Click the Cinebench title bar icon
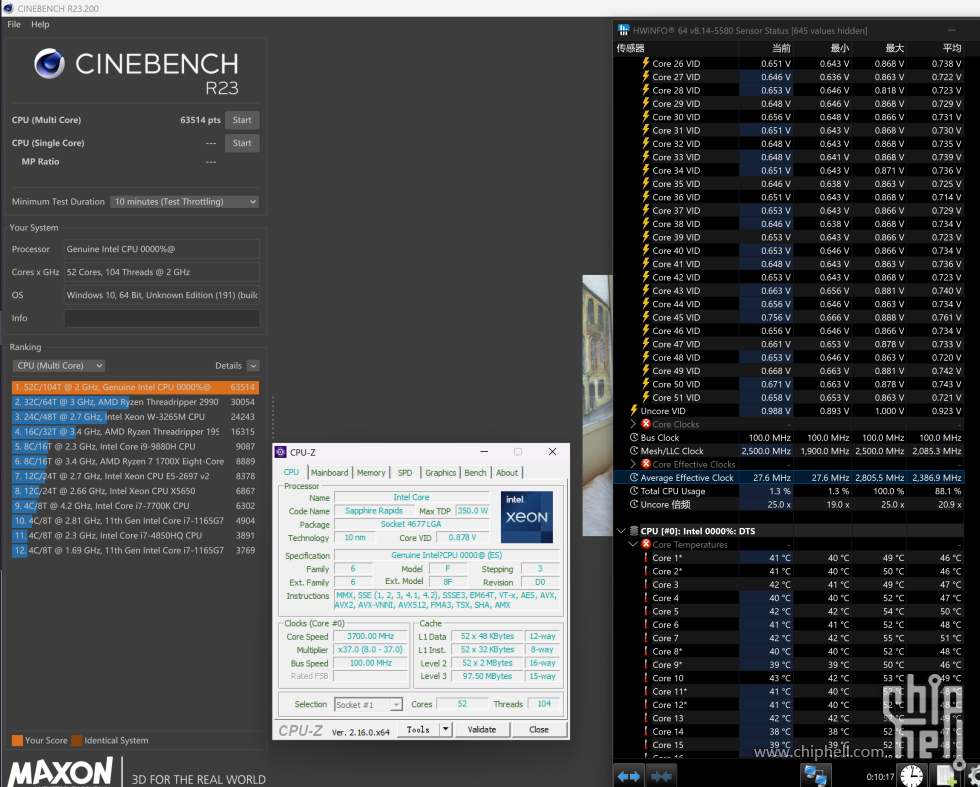 pyautogui.click(x=8, y=8)
